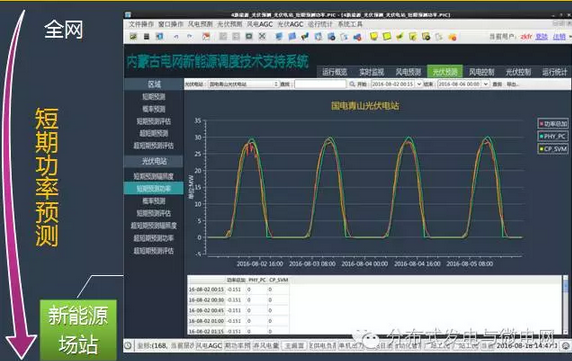Click the 登录 login link

coord(542,36)
